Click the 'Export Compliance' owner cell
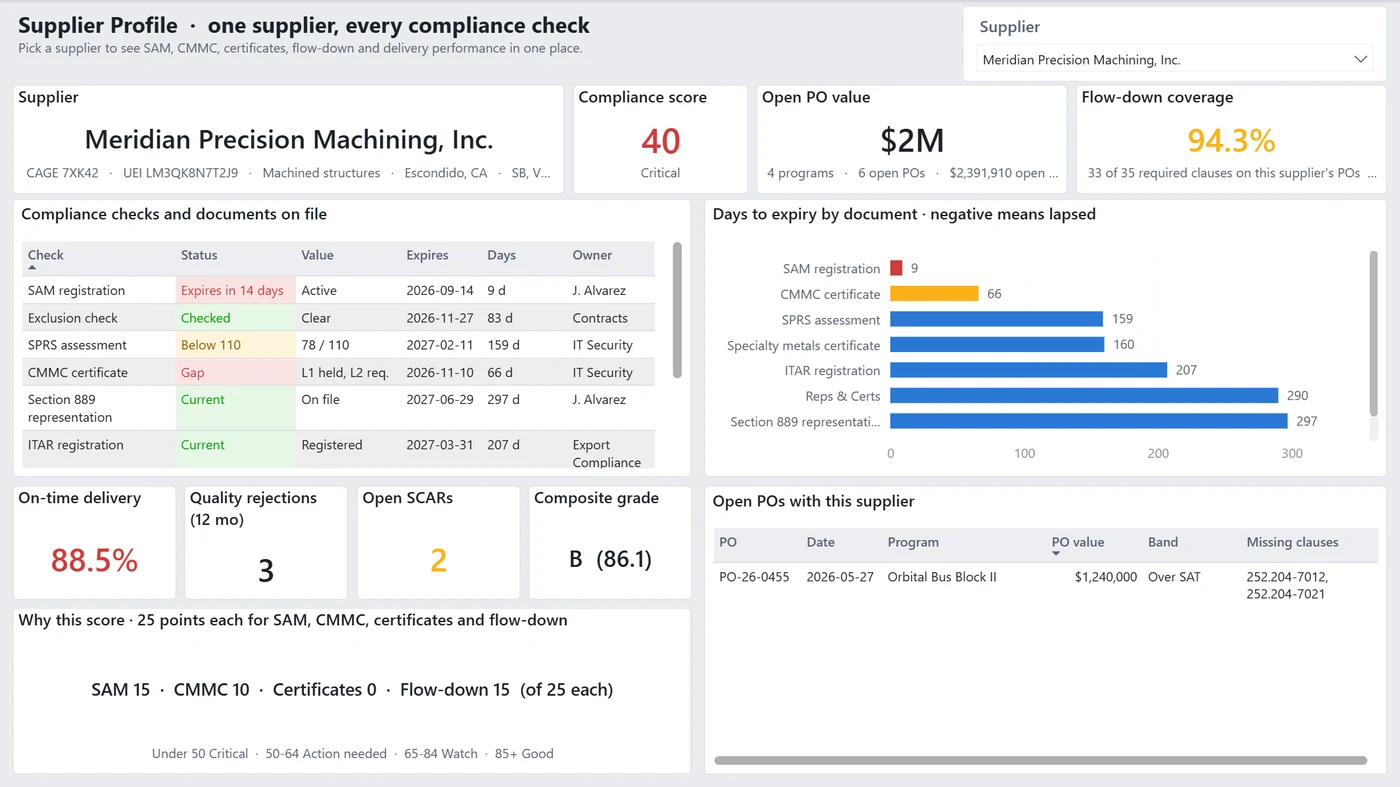 pyautogui.click(x=607, y=454)
